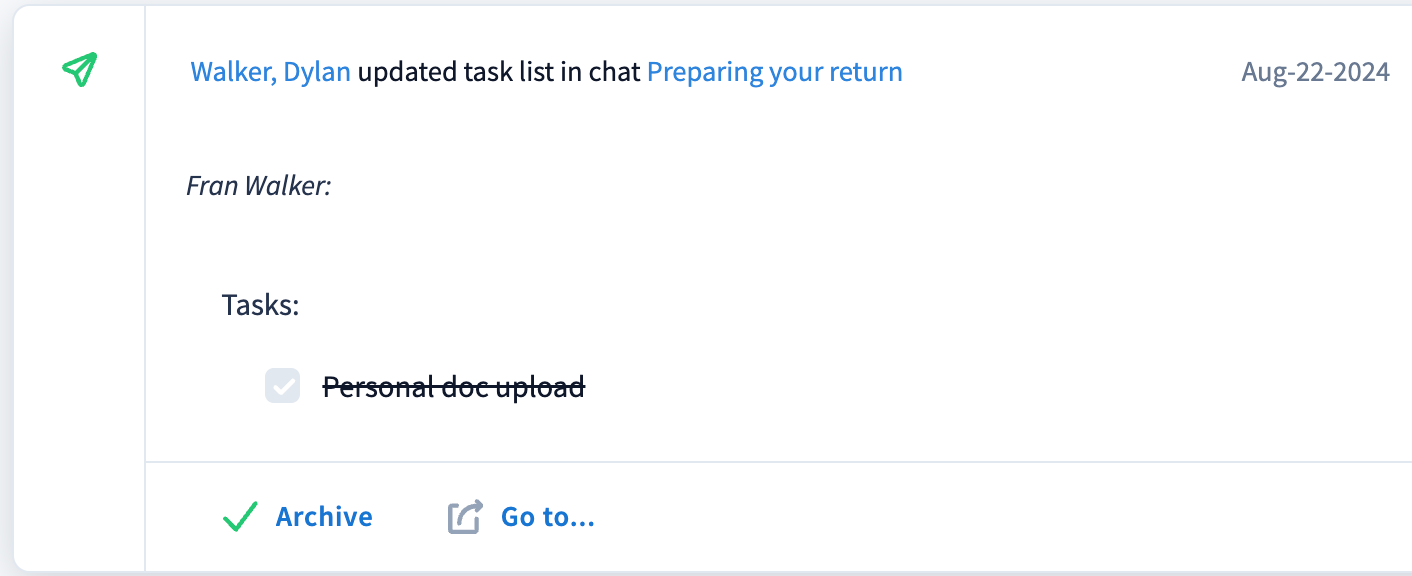Click the Go to arrow icon
Screen dimensions: 1412x576
tap(465, 517)
